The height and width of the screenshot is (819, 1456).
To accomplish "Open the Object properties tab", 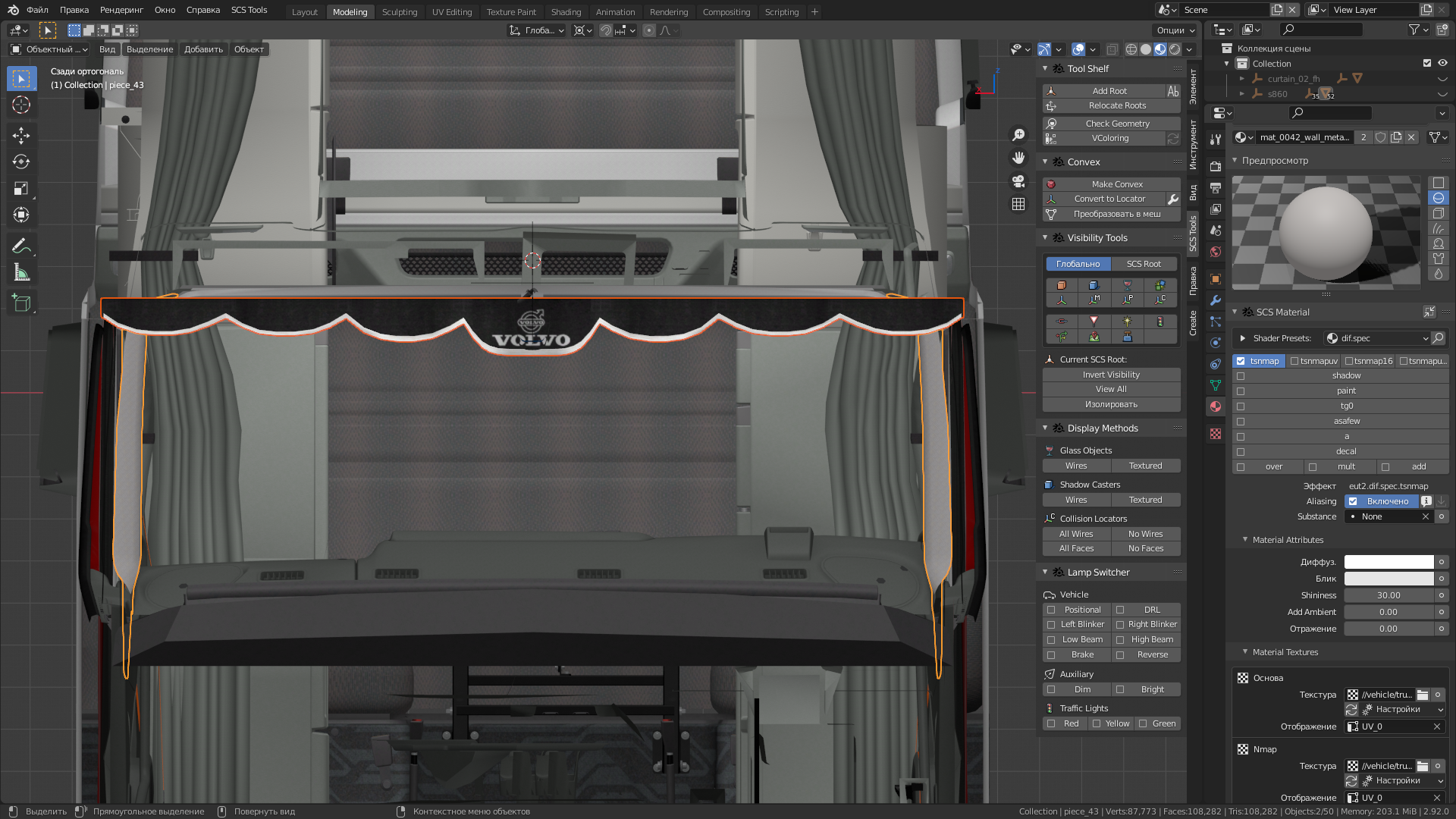I will coord(1216,278).
